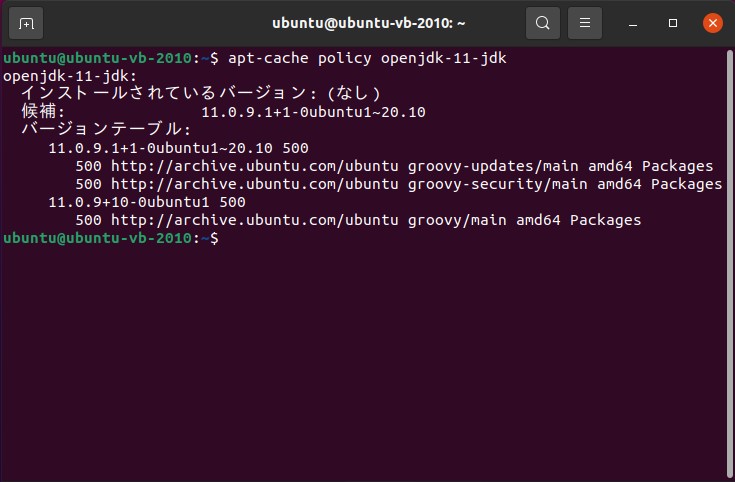Minimize the terminal window
The image size is (735, 482).
pyautogui.click(x=633, y=23)
